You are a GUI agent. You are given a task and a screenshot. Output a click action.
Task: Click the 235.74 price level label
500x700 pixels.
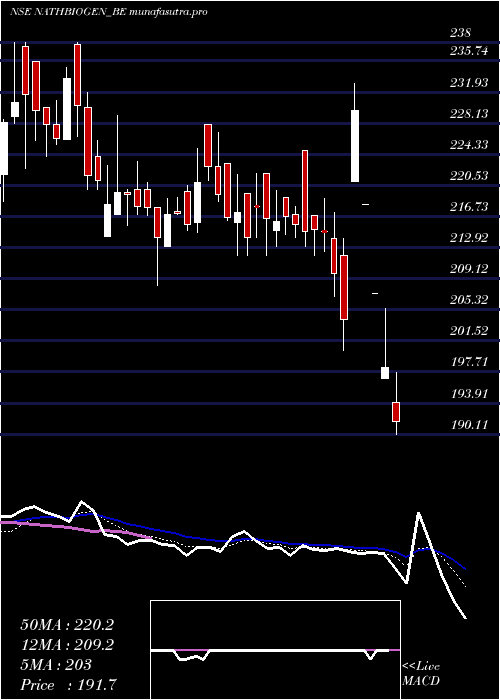(x=469, y=51)
